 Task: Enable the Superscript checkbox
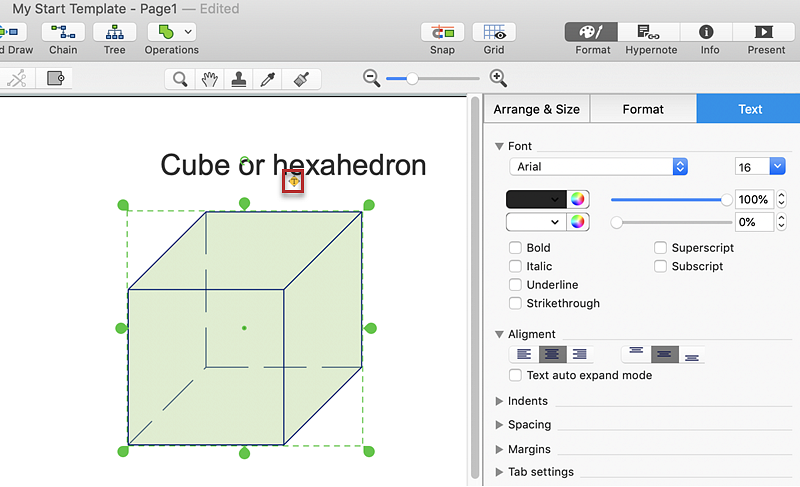661,248
